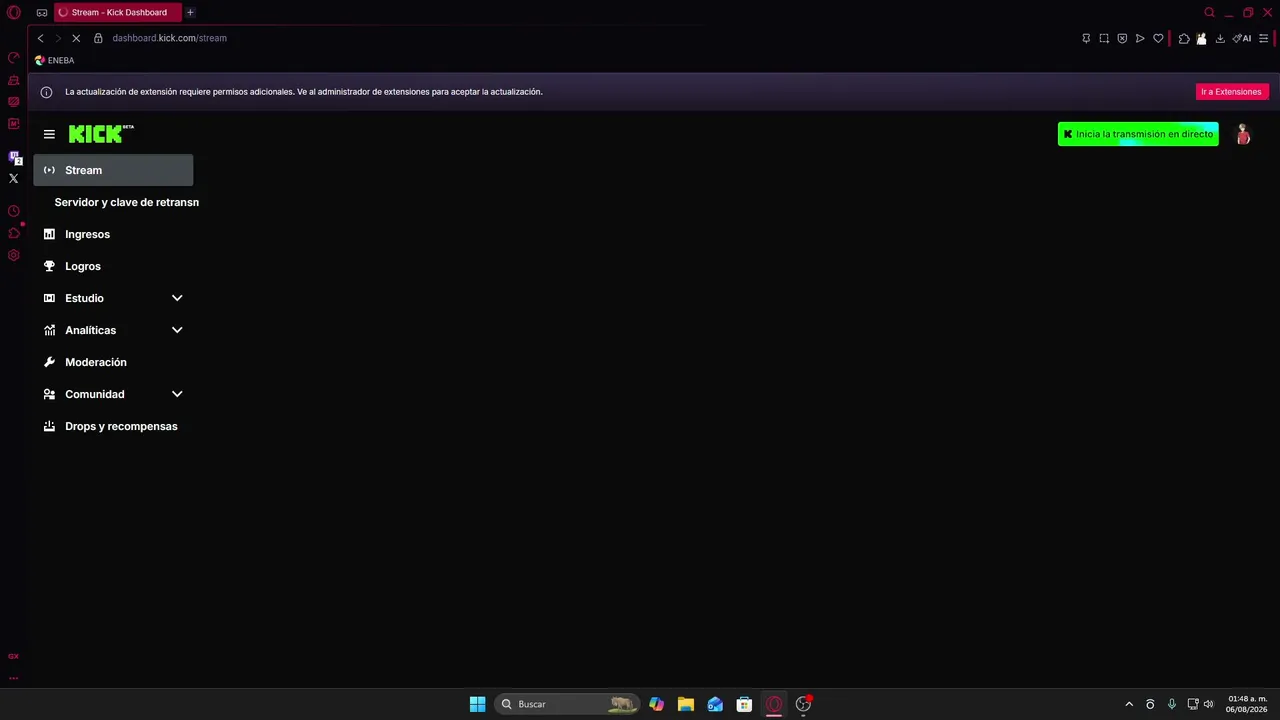Open Drops y recompensas
The image size is (1280, 720).
tap(113, 426)
